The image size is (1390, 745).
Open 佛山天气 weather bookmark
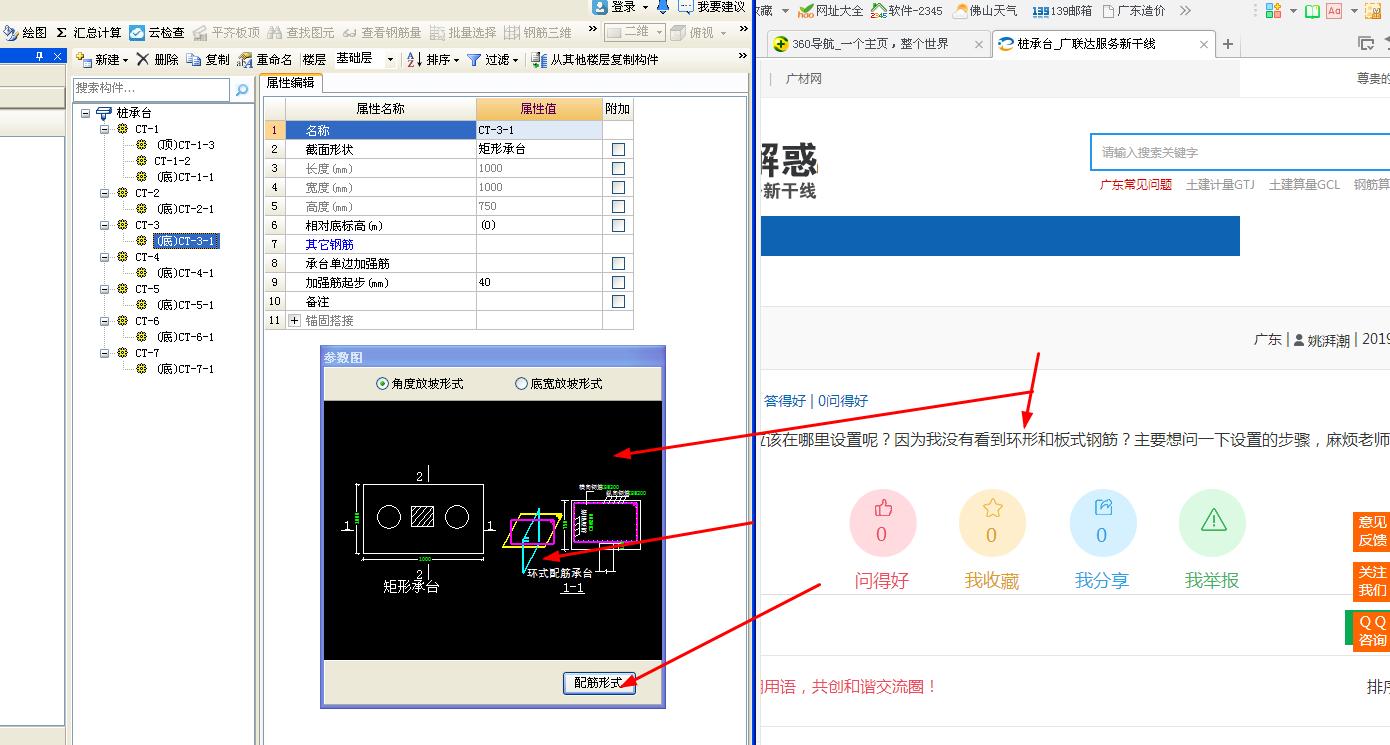pyautogui.click(x=986, y=11)
